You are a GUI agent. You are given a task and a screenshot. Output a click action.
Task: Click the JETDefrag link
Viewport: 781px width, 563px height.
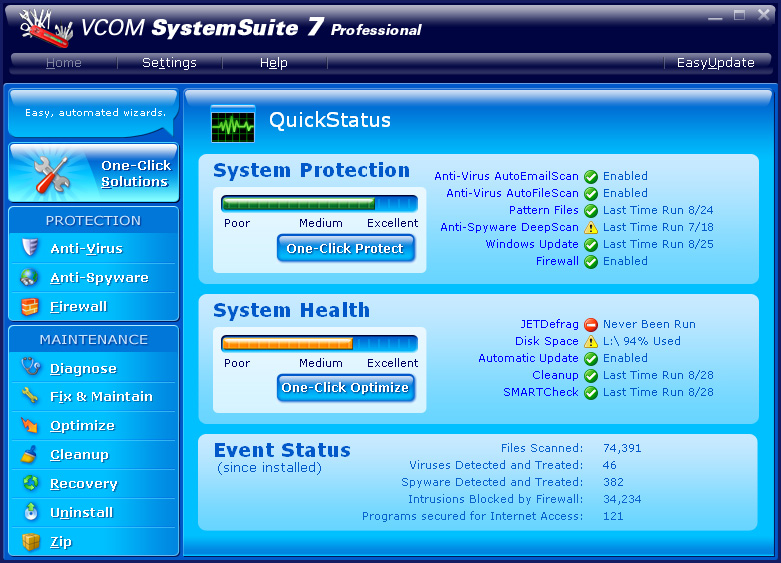[x=549, y=324]
